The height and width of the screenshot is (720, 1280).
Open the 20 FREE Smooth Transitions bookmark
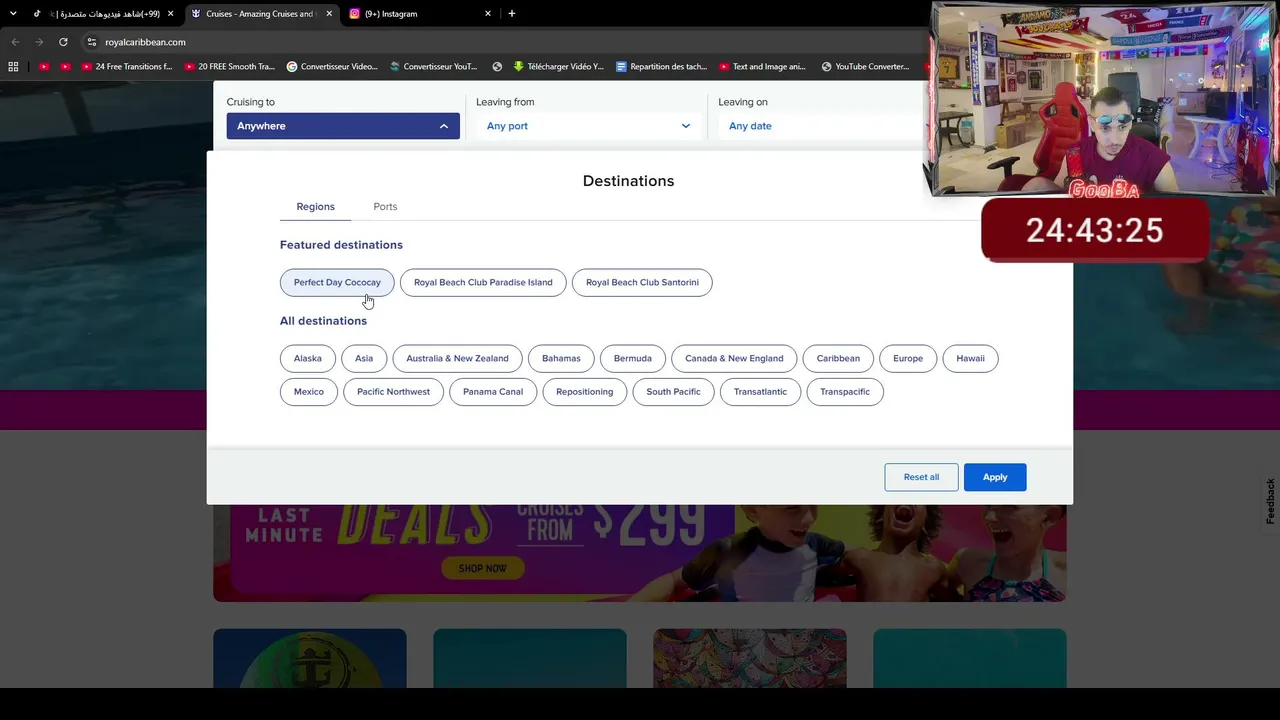coord(229,67)
